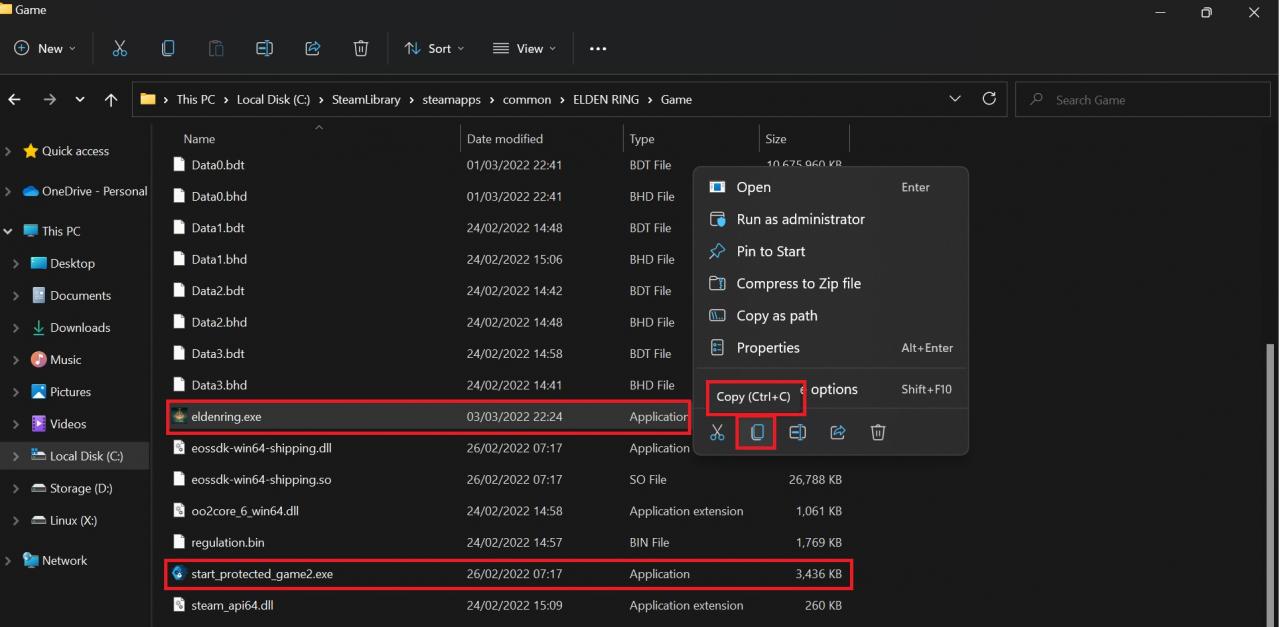The width and height of the screenshot is (1280, 627).
Task: Select Run as administrator
Action: click(830, 219)
